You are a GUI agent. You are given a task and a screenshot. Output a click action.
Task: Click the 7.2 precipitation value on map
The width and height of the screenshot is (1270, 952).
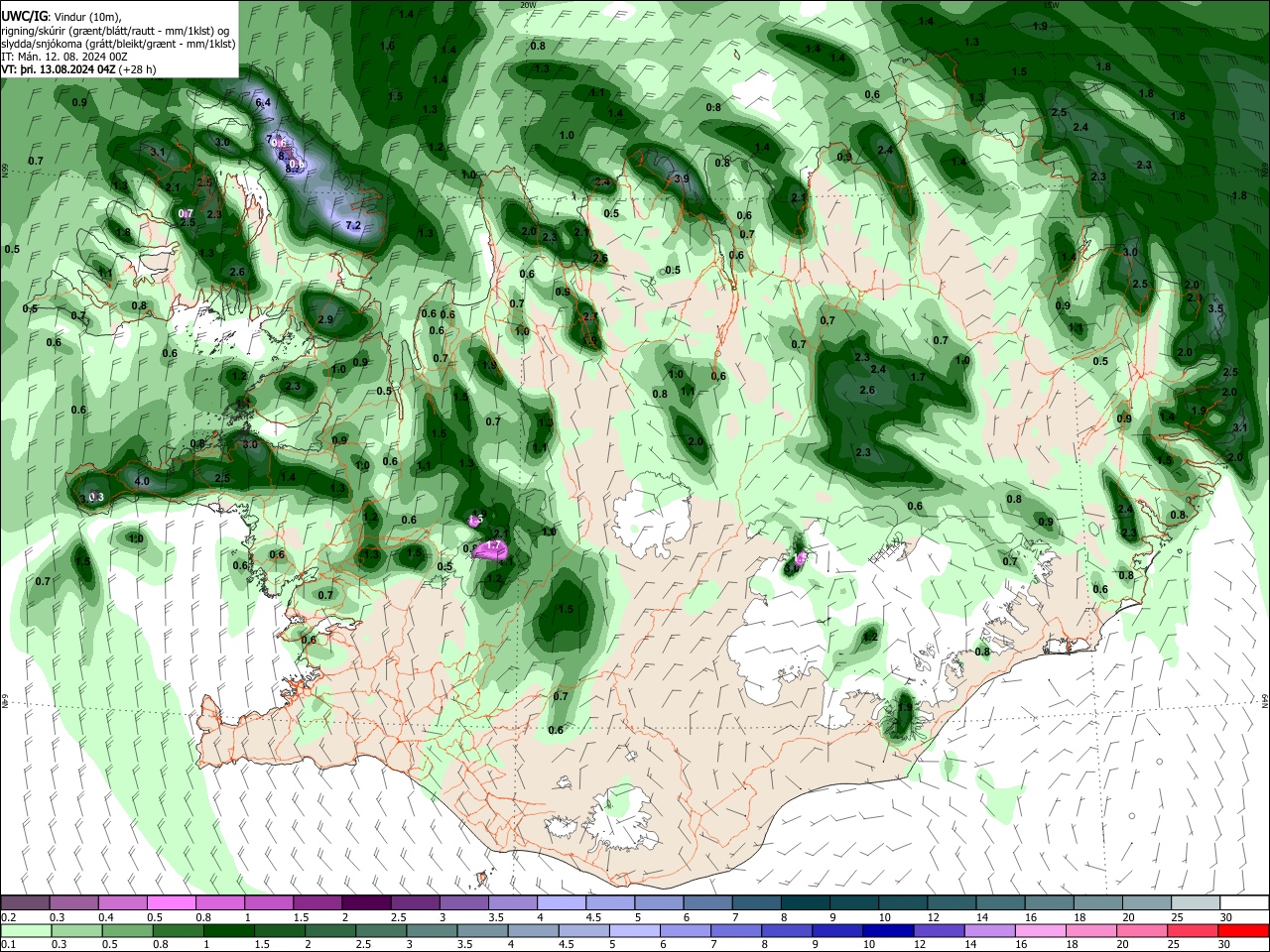[353, 226]
